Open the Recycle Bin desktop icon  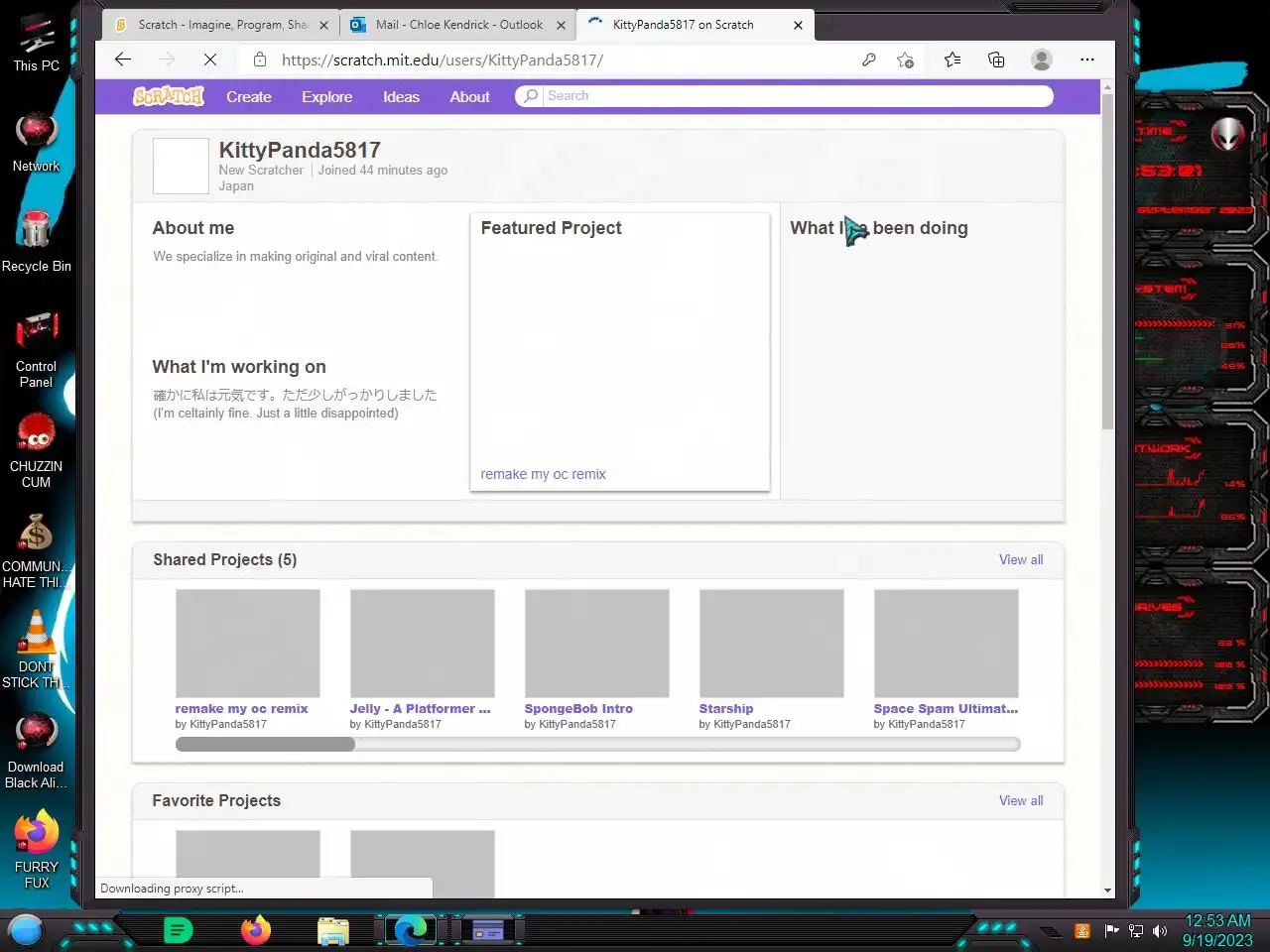click(x=37, y=242)
